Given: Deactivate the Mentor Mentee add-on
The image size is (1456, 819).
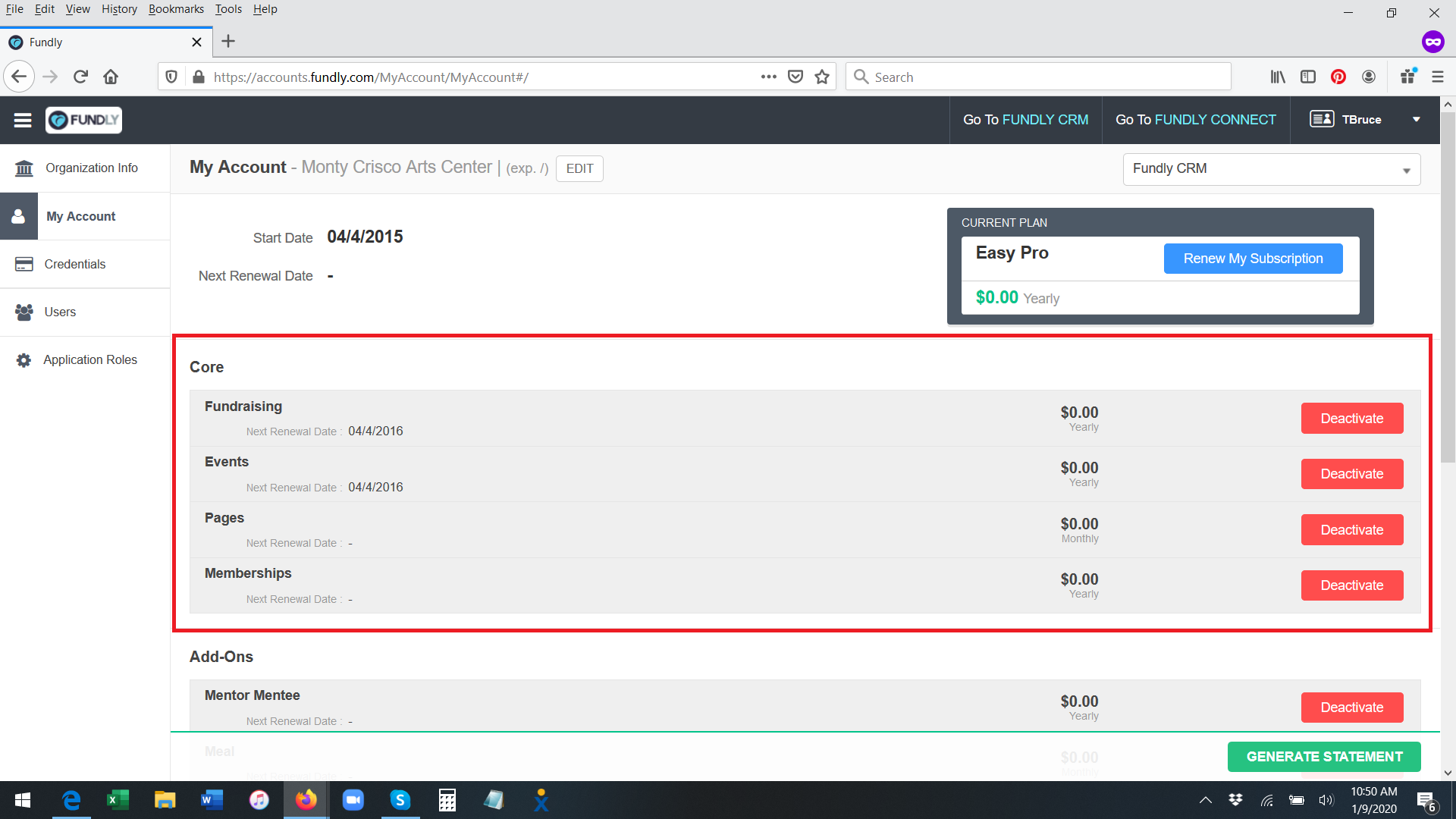Looking at the screenshot, I should coord(1352,708).
